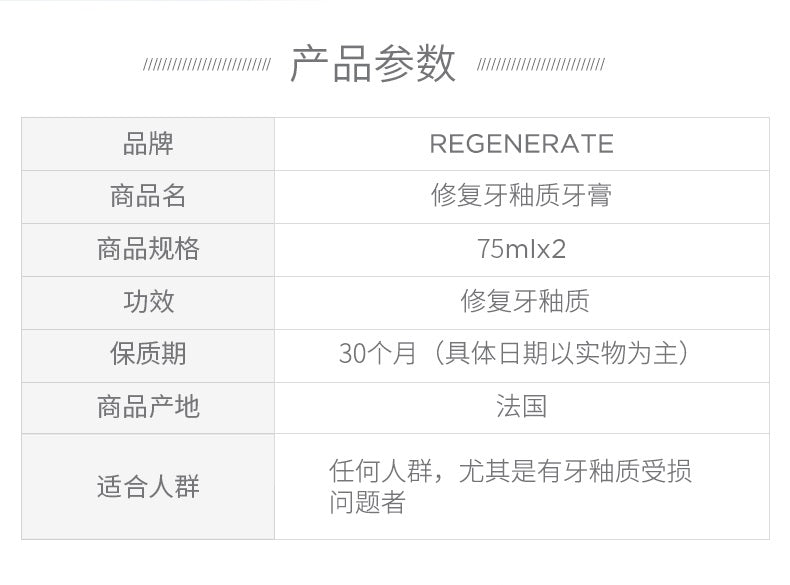Select the 适合人群 label cell
790x585 pixels.
(x=148, y=487)
